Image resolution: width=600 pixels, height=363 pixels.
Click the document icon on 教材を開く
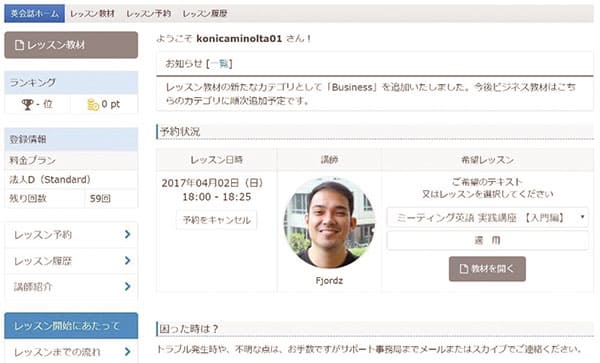(464, 269)
